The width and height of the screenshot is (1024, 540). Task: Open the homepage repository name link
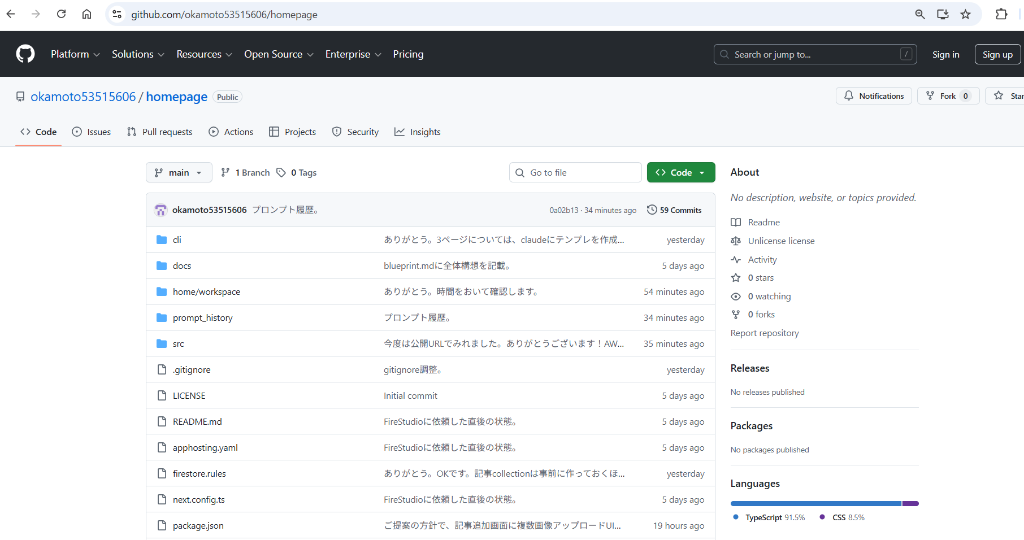click(x=177, y=97)
